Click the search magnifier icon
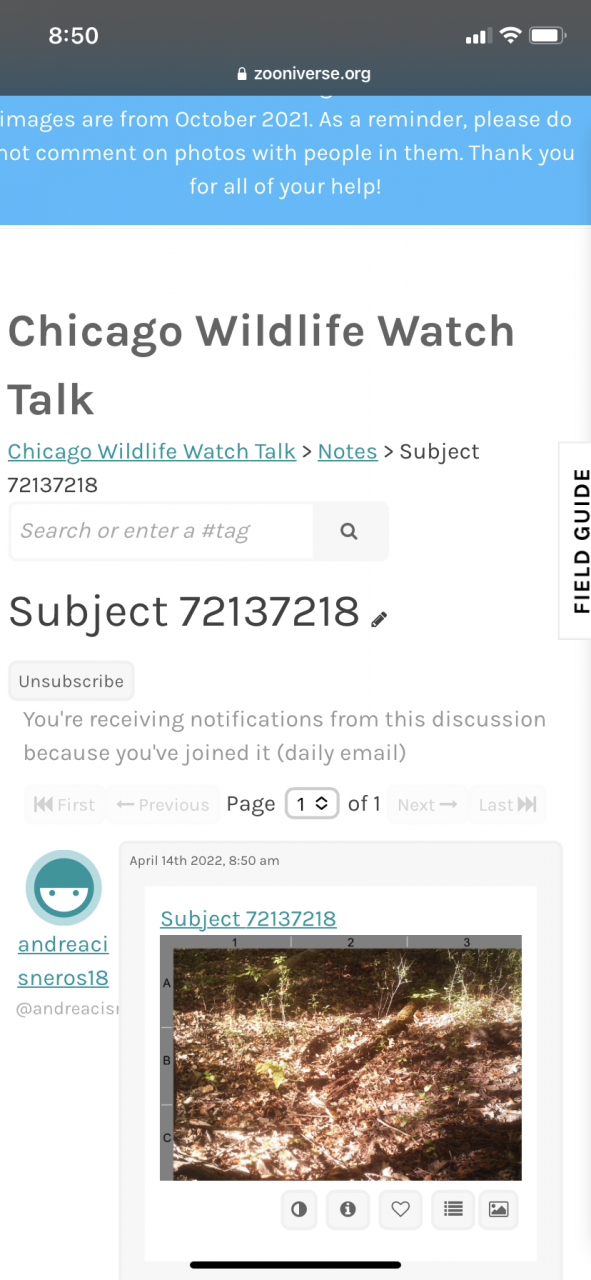 coord(349,531)
